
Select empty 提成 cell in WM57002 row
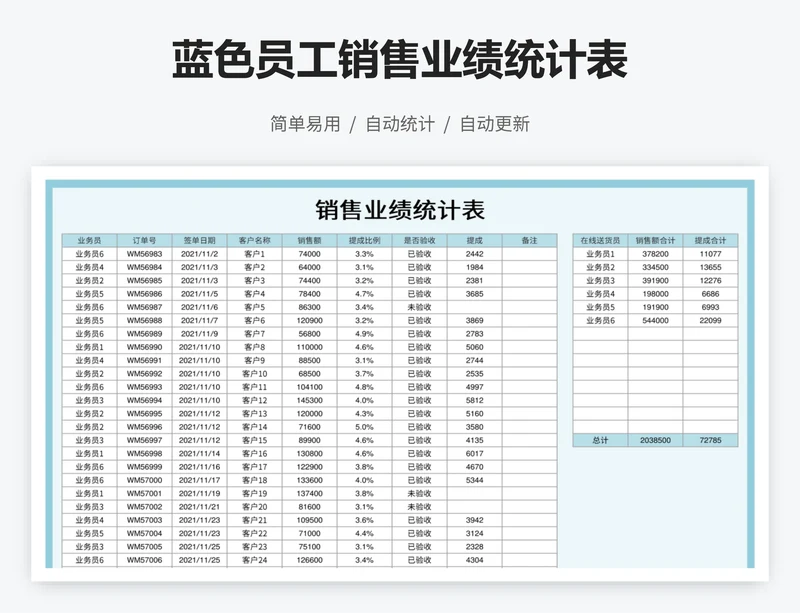[x=474, y=506]
